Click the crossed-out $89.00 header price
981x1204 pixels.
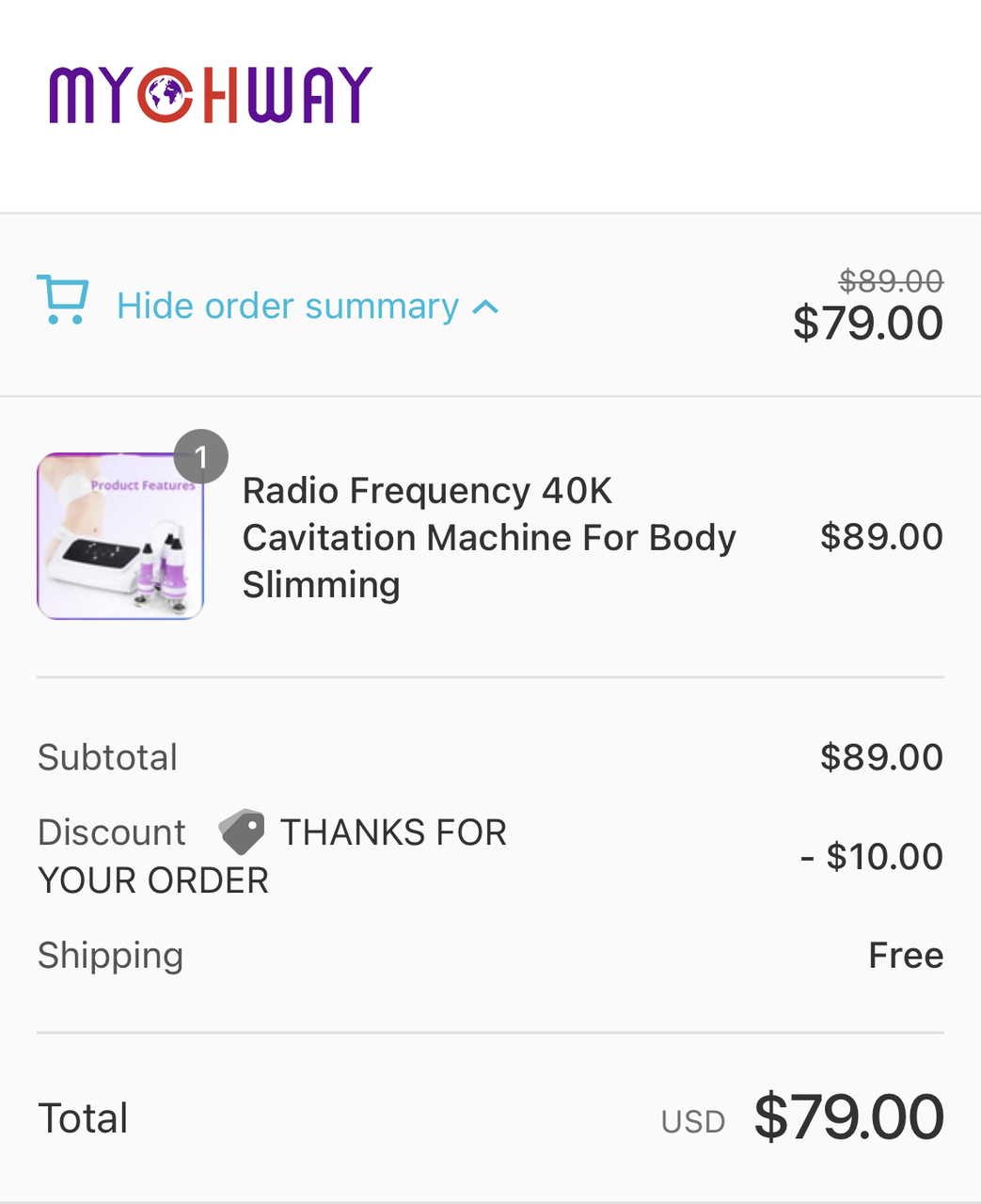click(x=890, y=280)
